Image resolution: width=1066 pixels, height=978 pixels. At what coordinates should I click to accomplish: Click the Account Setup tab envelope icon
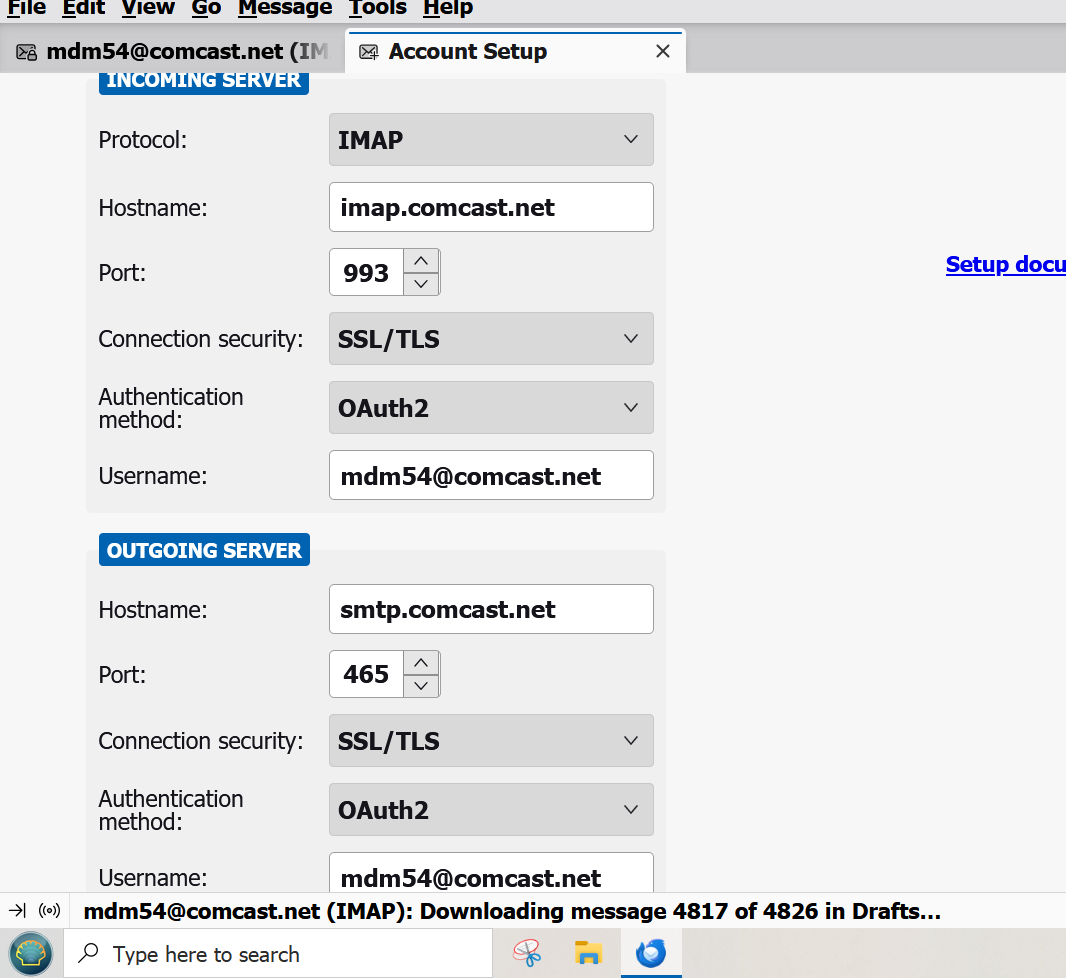pos(368,52)
